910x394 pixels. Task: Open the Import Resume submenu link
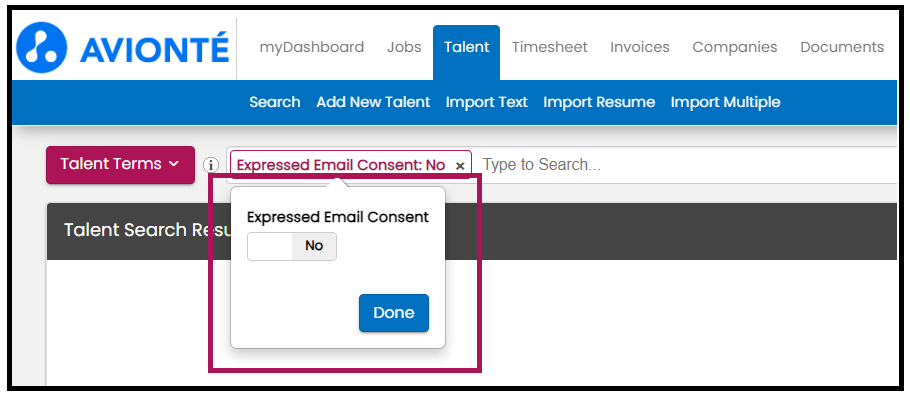click(599, 102)
